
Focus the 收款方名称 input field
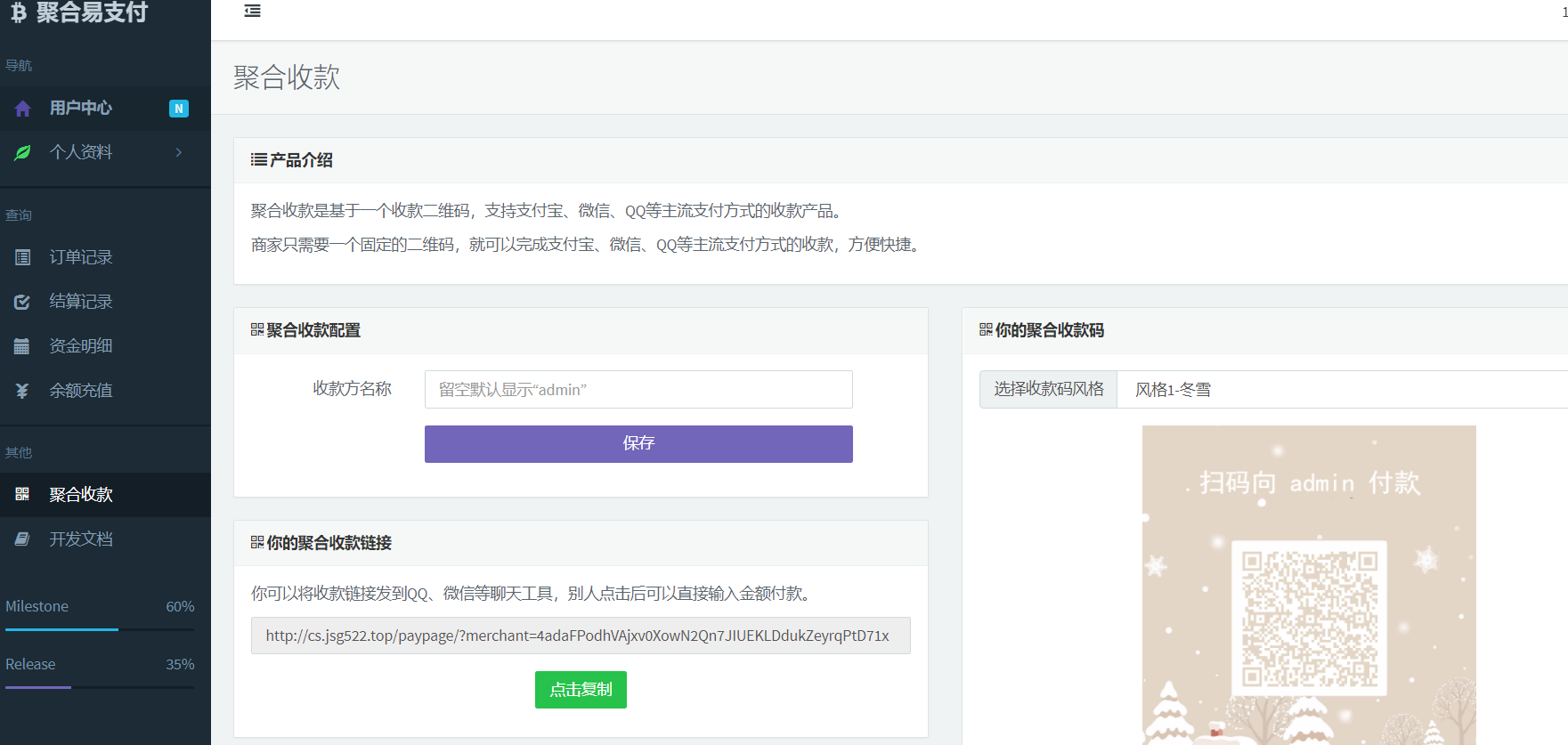[x=638, y=389]
